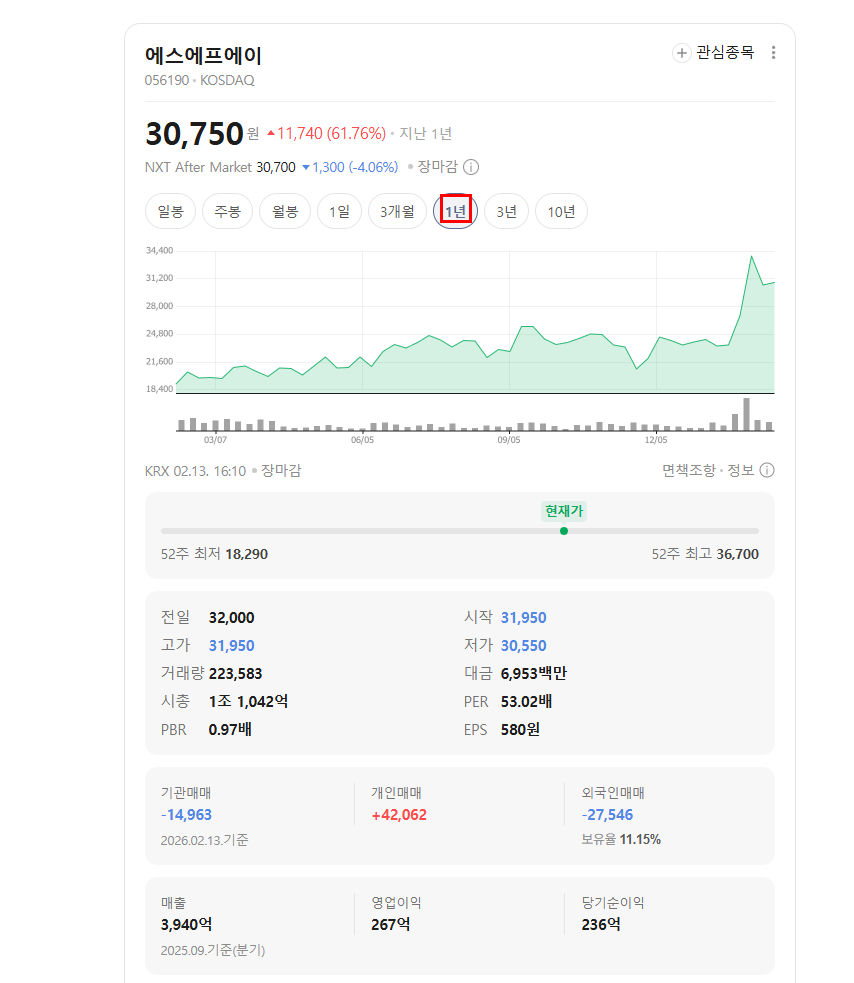Click the 2026.02.13.기준 date text
The width and height of the screenshot is (854, 983).
pyautogui.click(x=204, y=840)
